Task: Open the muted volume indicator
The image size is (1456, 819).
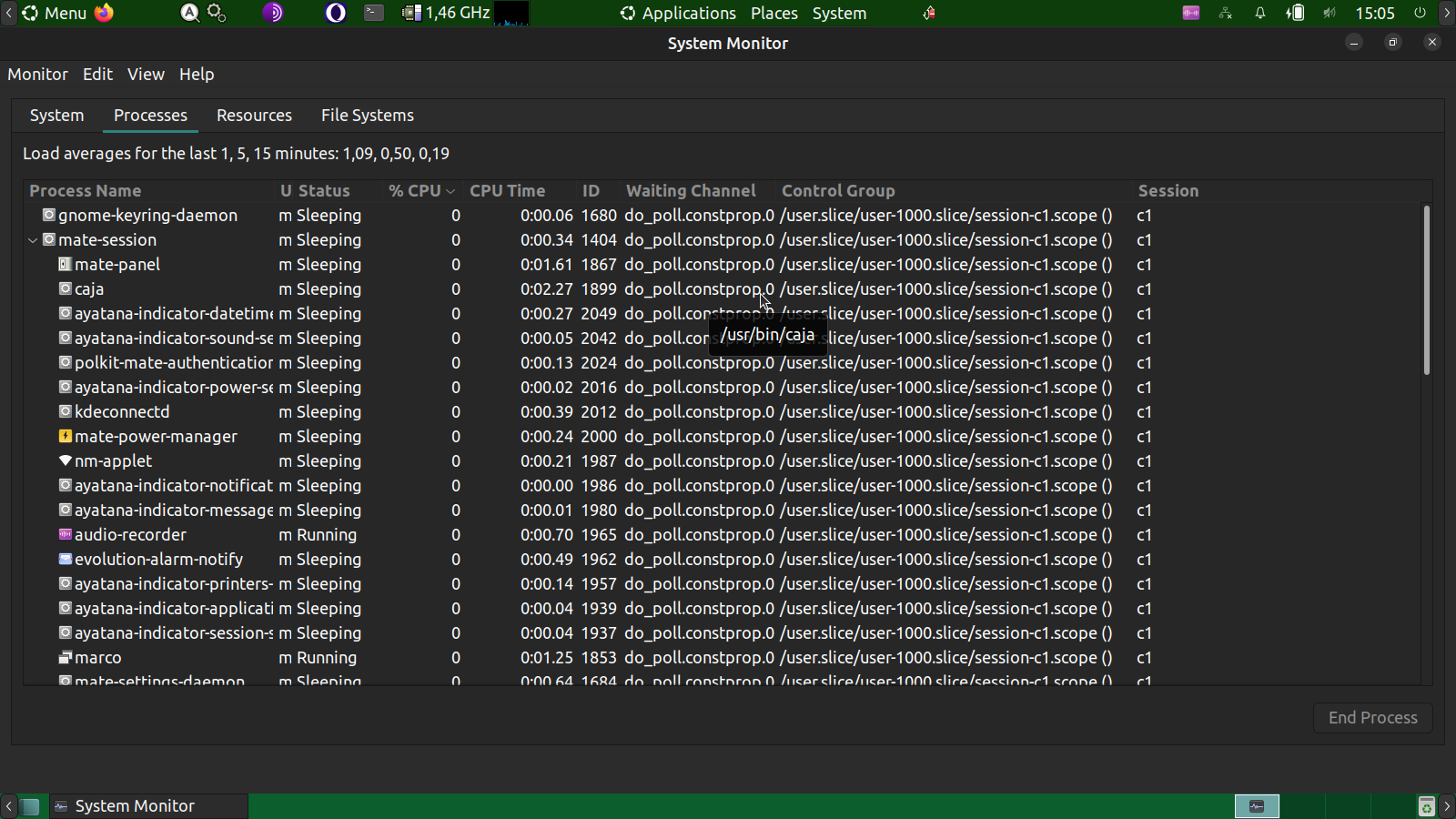Action: point(1330,13)
